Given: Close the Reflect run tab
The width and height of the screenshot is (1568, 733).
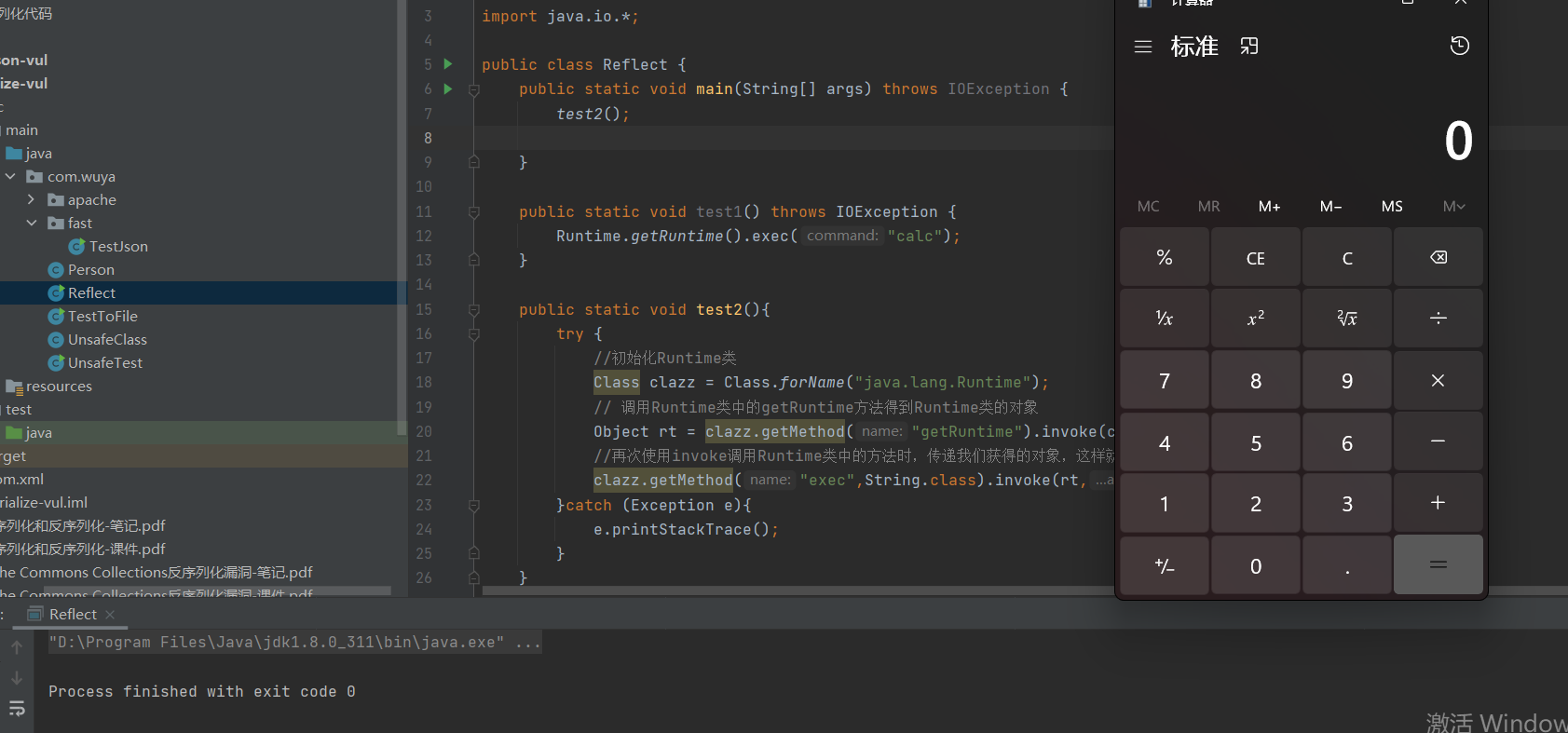Looking at the screenshot, I should point(110,615).
